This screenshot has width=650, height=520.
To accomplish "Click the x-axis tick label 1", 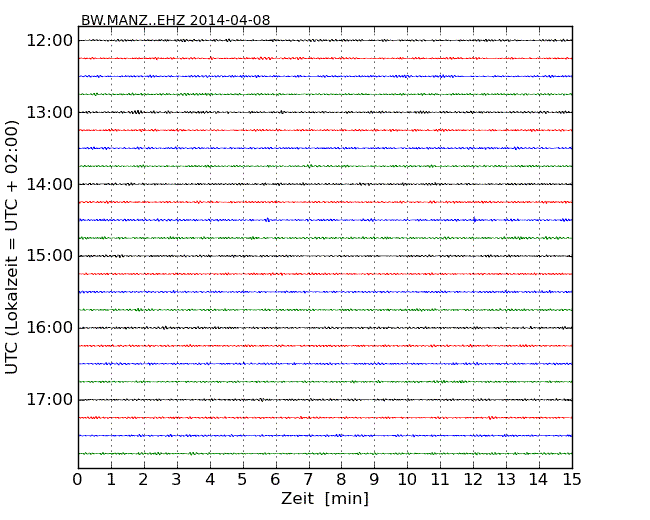I will (111, 480).
